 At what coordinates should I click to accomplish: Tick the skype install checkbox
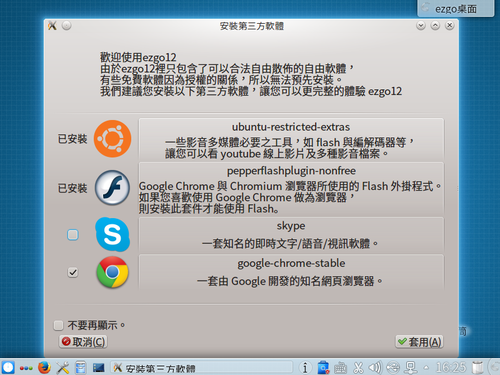73,235
